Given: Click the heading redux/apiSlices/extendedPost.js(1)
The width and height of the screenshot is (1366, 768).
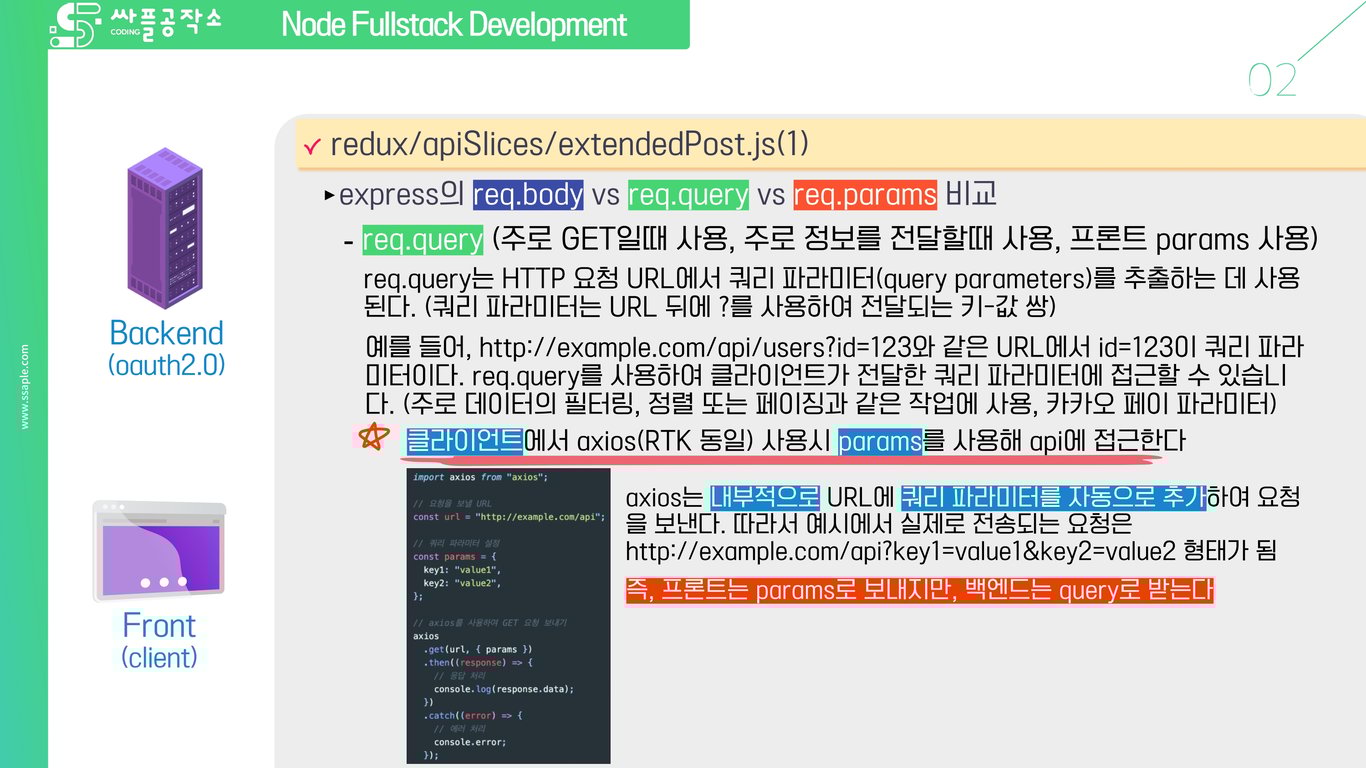Looking at the screenshot, I should pos(569,145).
